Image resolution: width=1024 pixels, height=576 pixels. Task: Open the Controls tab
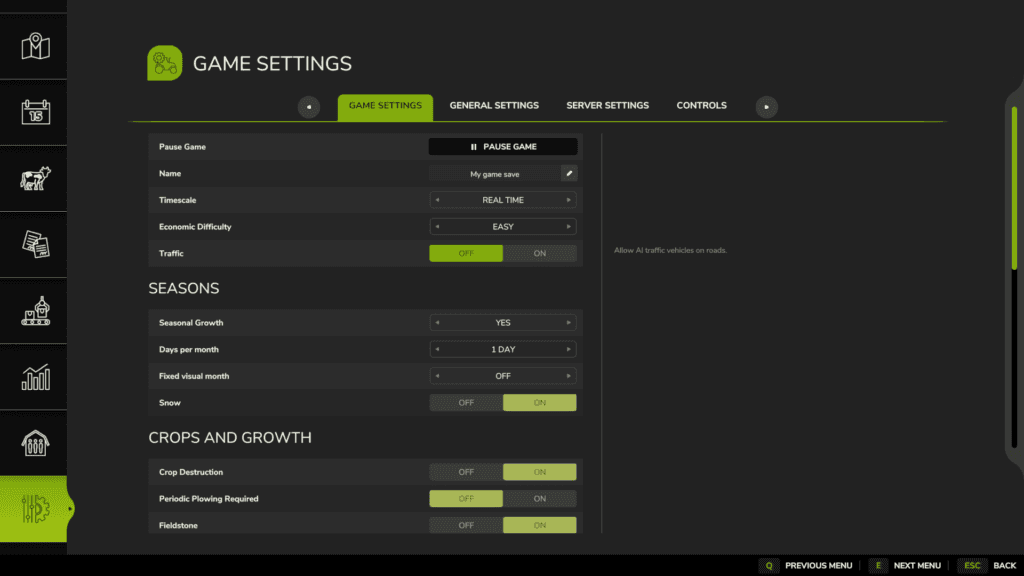pos(701,105)
